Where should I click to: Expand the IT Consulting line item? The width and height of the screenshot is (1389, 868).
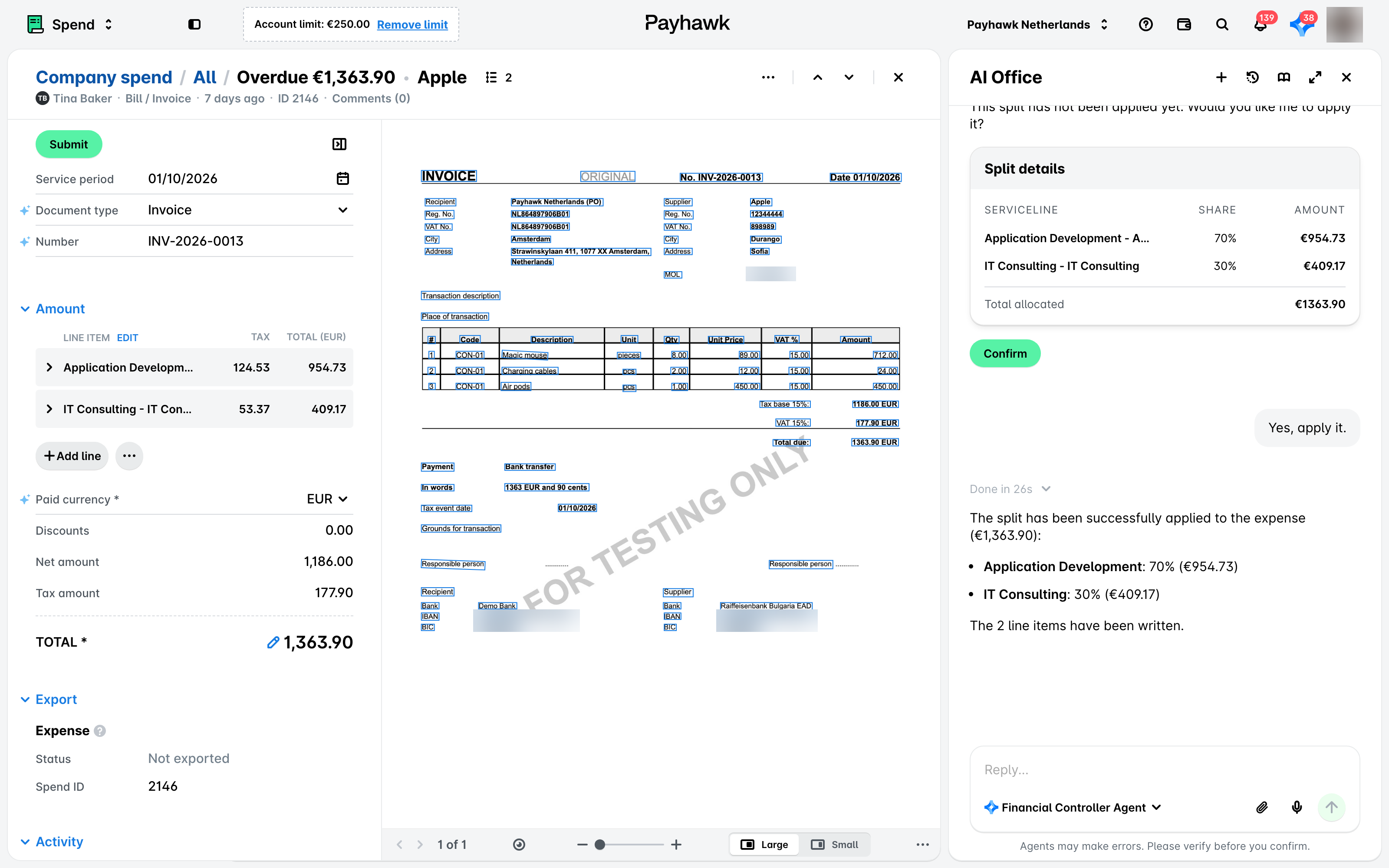(49, 409)
